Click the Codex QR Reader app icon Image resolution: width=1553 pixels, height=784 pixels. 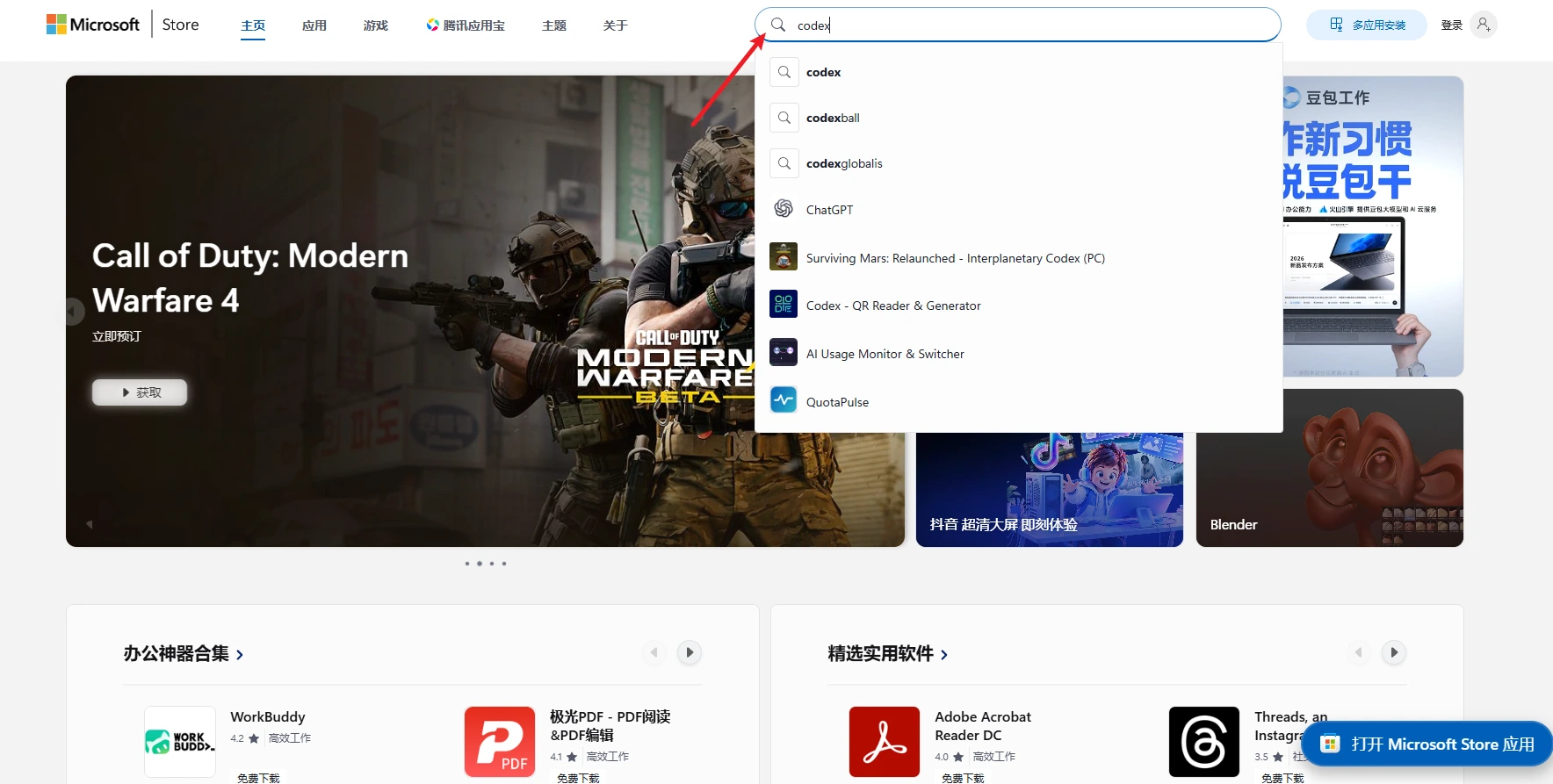click(784, 305)
